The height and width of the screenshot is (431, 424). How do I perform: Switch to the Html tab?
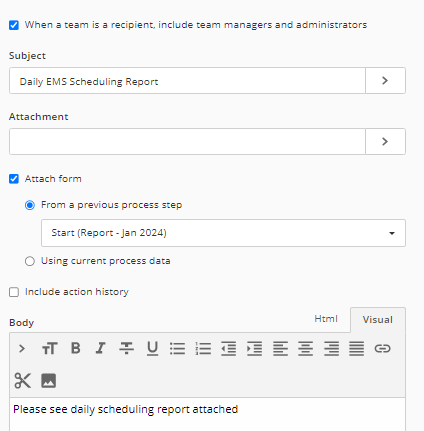(x=326, y=319)
